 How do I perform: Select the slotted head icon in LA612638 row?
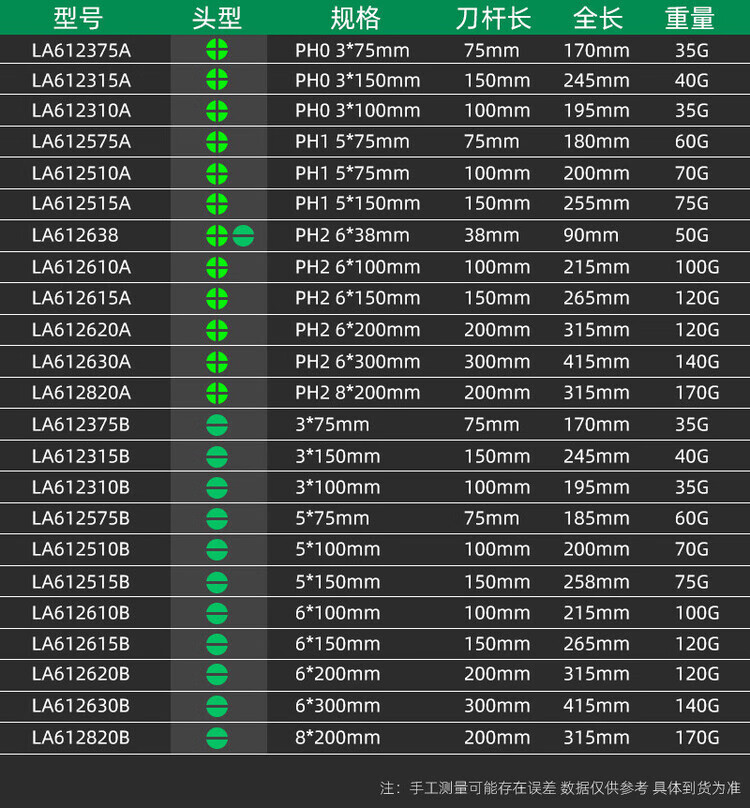243,236
